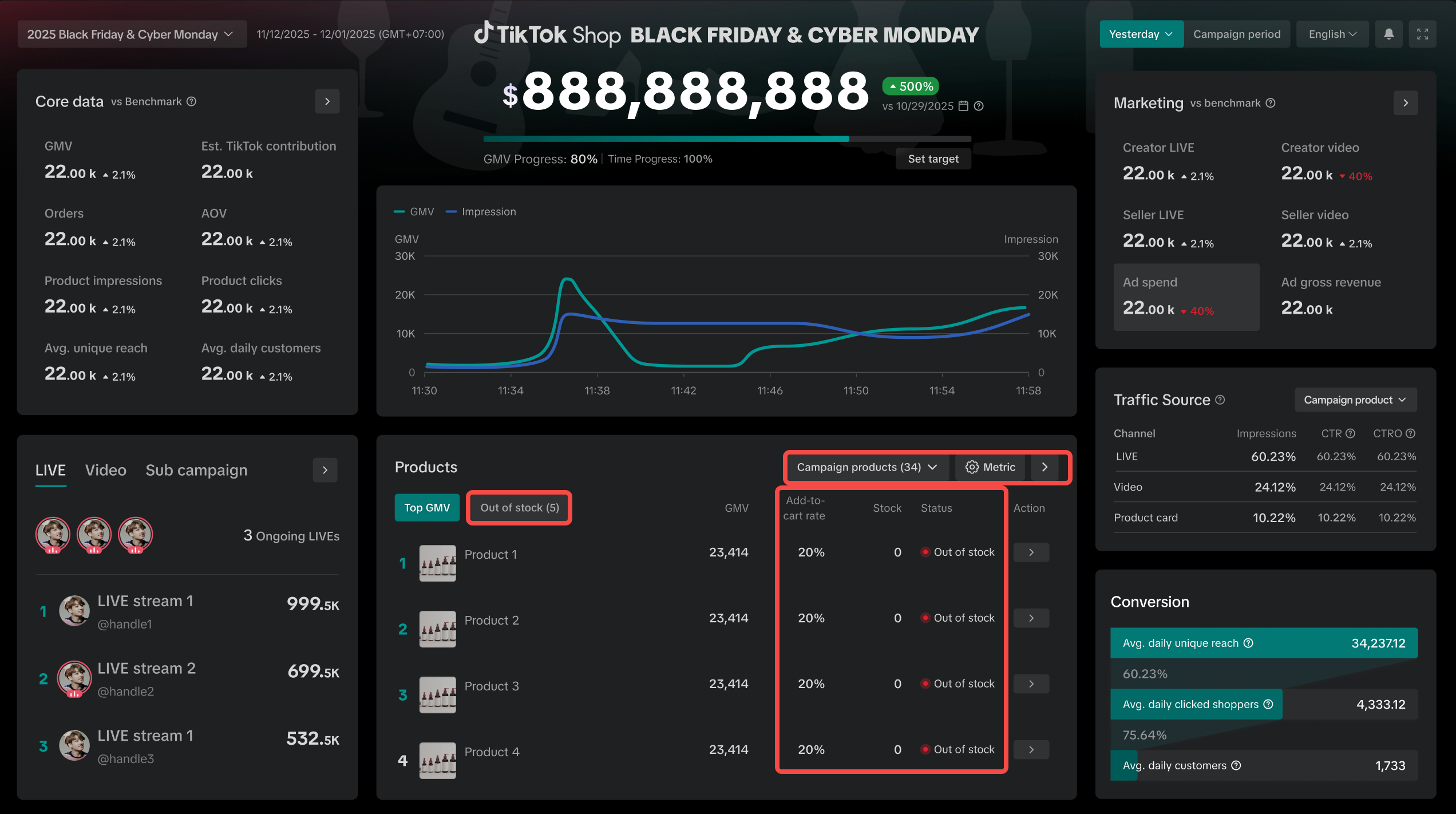Click Avg. daily unique reach info icon
This screenshot has height=814, width=1456.
click(1249, 643)
